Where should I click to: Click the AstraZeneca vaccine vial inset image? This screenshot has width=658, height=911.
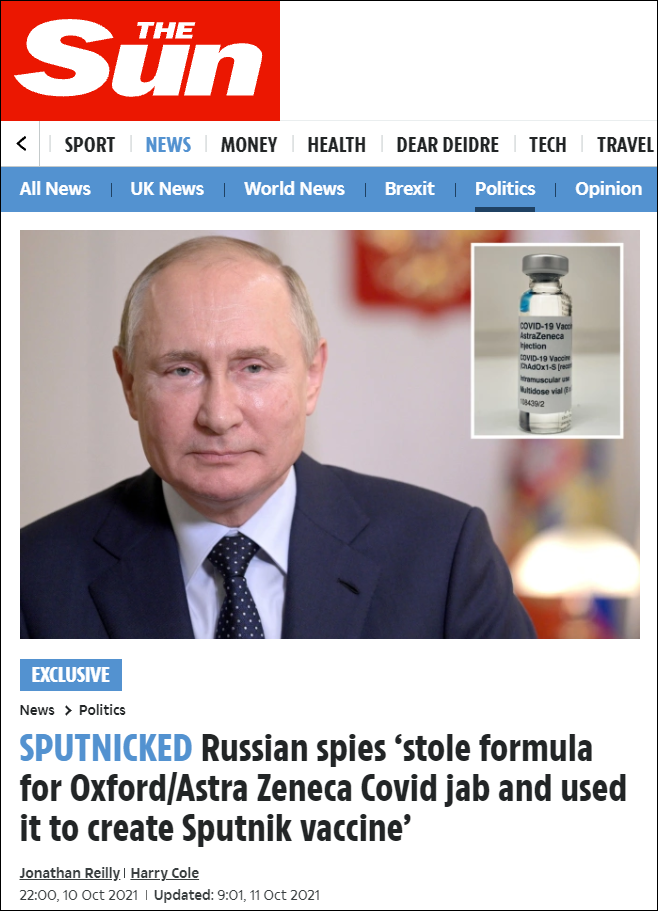(x=546, y=341)
